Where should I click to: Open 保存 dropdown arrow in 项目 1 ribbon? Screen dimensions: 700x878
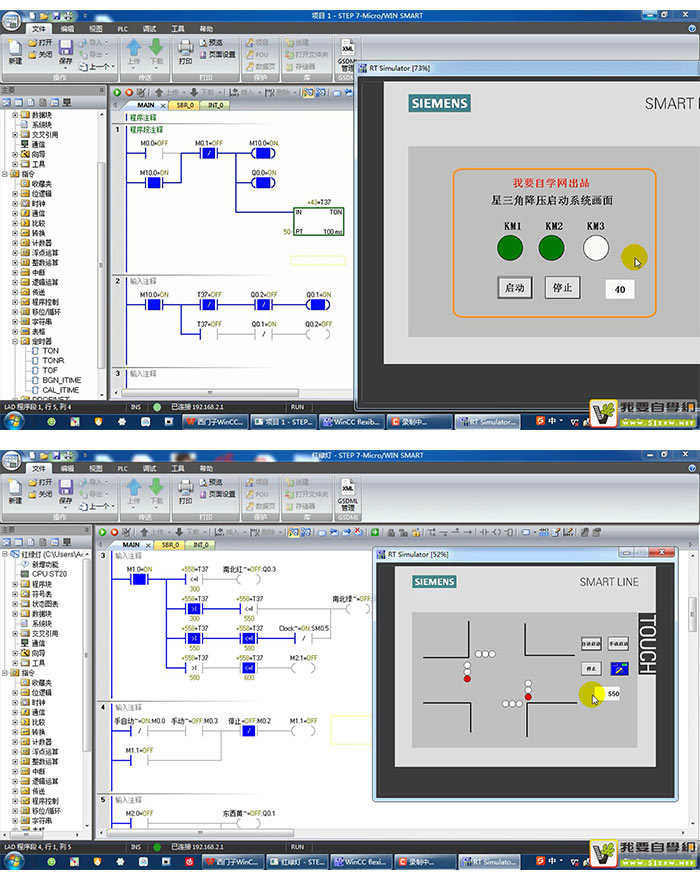click(66, 68)
